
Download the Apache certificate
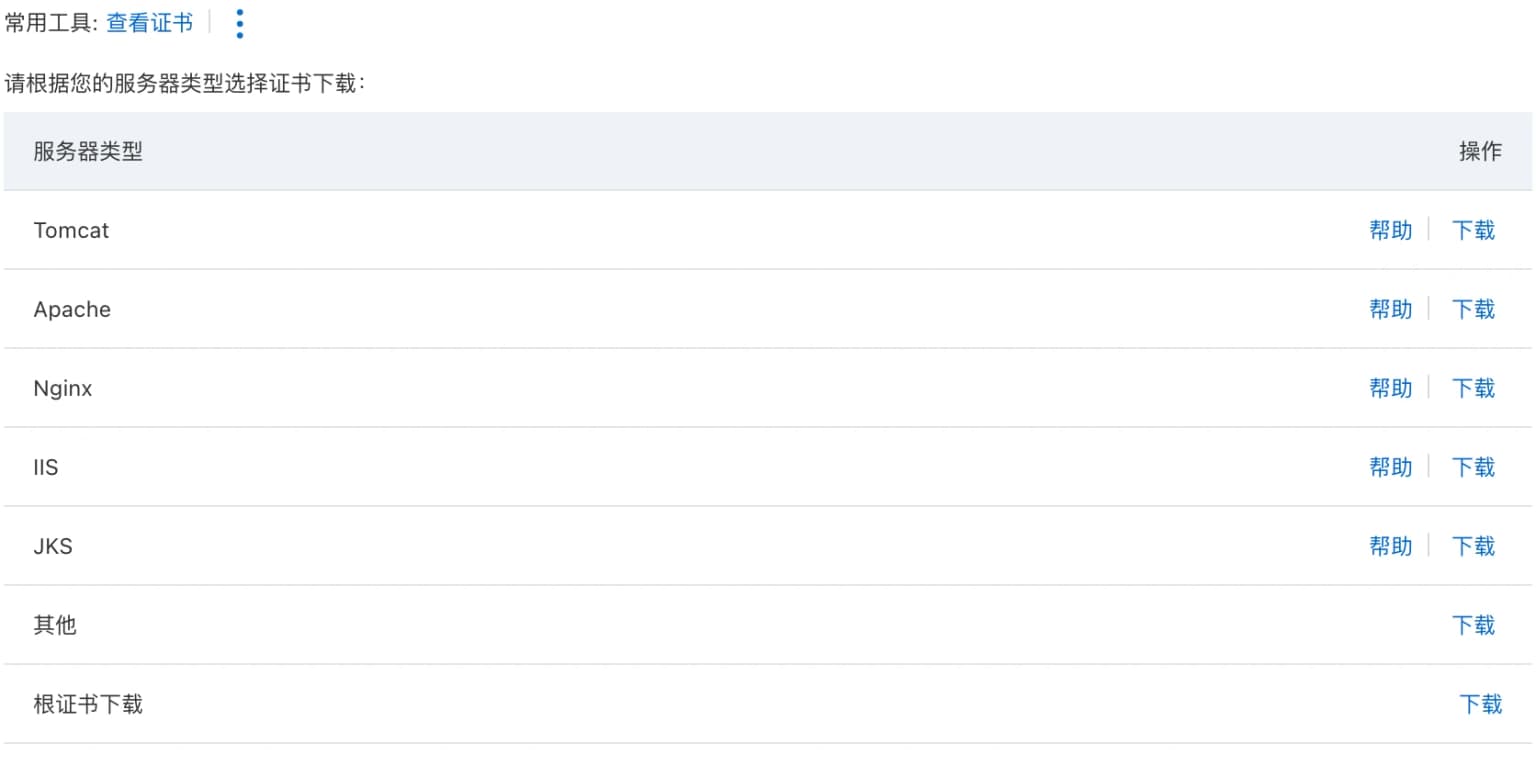1473,309
